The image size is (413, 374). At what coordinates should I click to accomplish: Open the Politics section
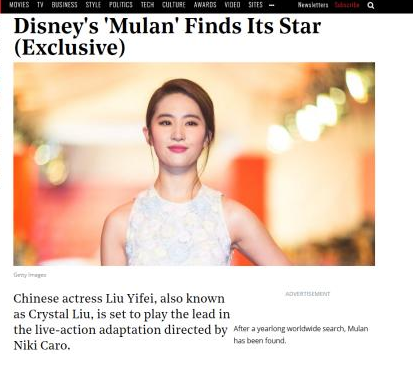point(121,5)
